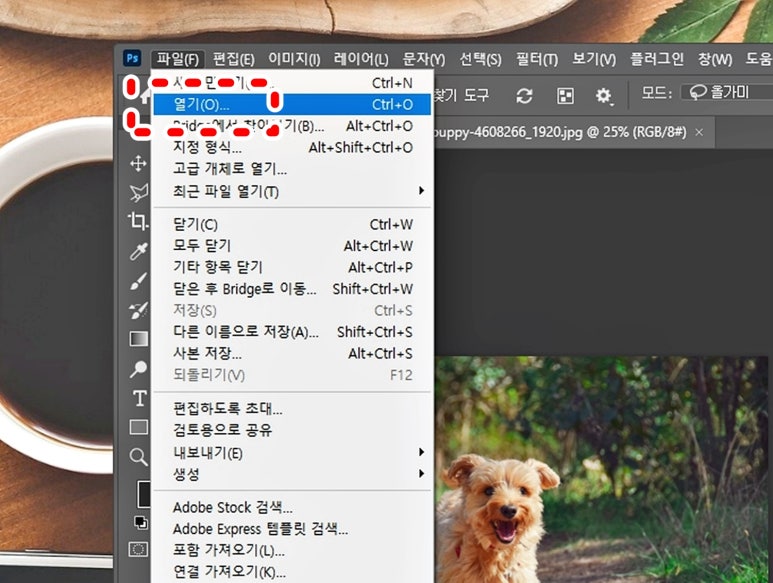Screen dimensions: 773x583
Task: Click the foreground color swatch
Action: pyautogui.click(x=144, y=494)
